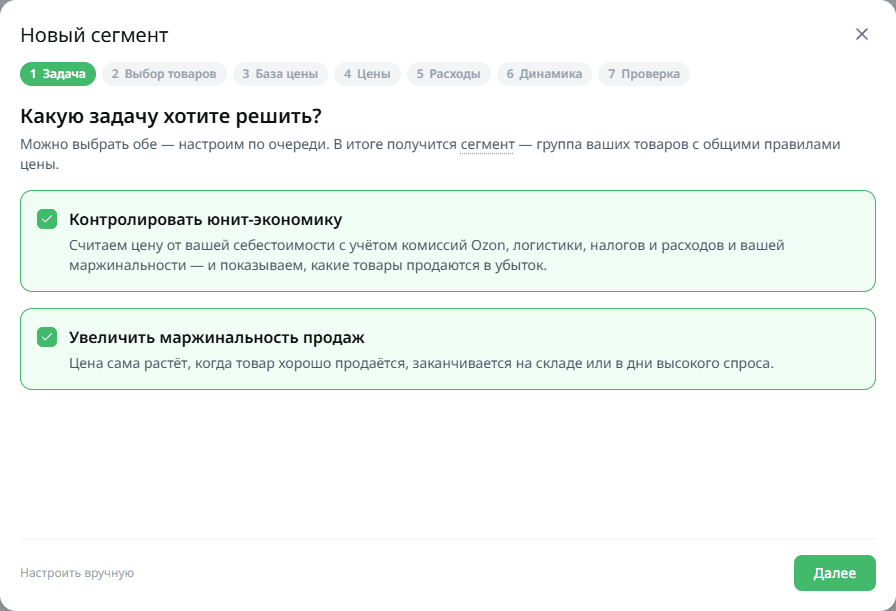Switch to step 5 Расходы
Screen dimensions: 896x611
click(x=449, y=74)
